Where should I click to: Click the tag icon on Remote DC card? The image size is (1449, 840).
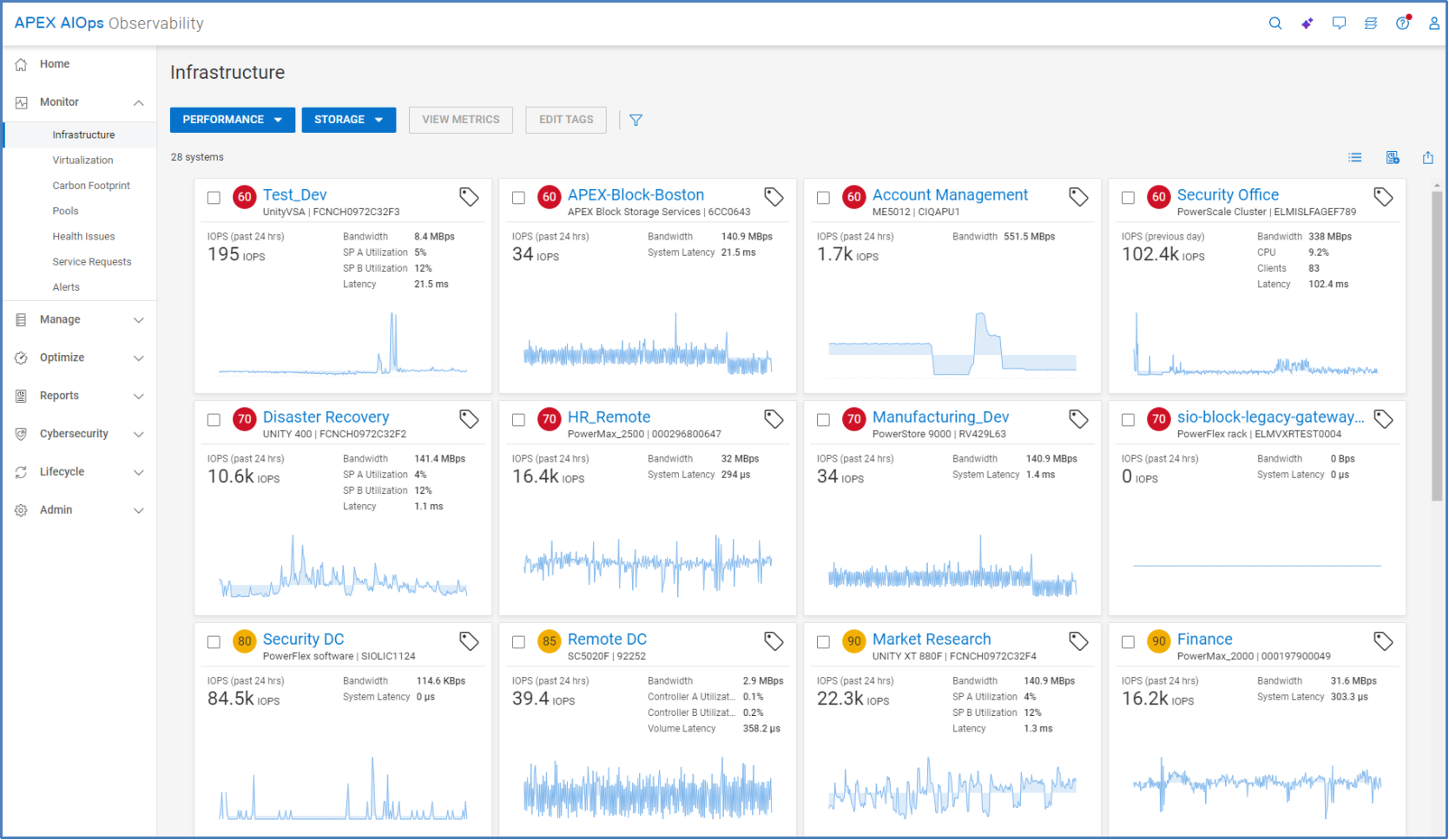tap(774, 641)
